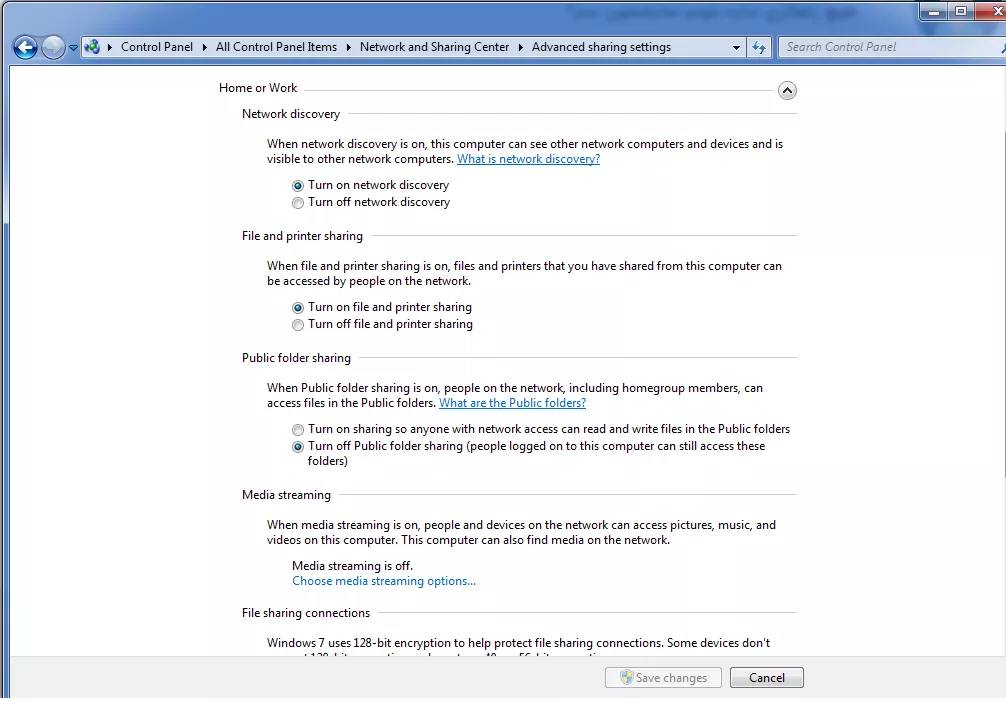Image resolution: width=1006 pixels, height=701 pixels.
Task: Click the Home or Work heading
Action: 258,88
